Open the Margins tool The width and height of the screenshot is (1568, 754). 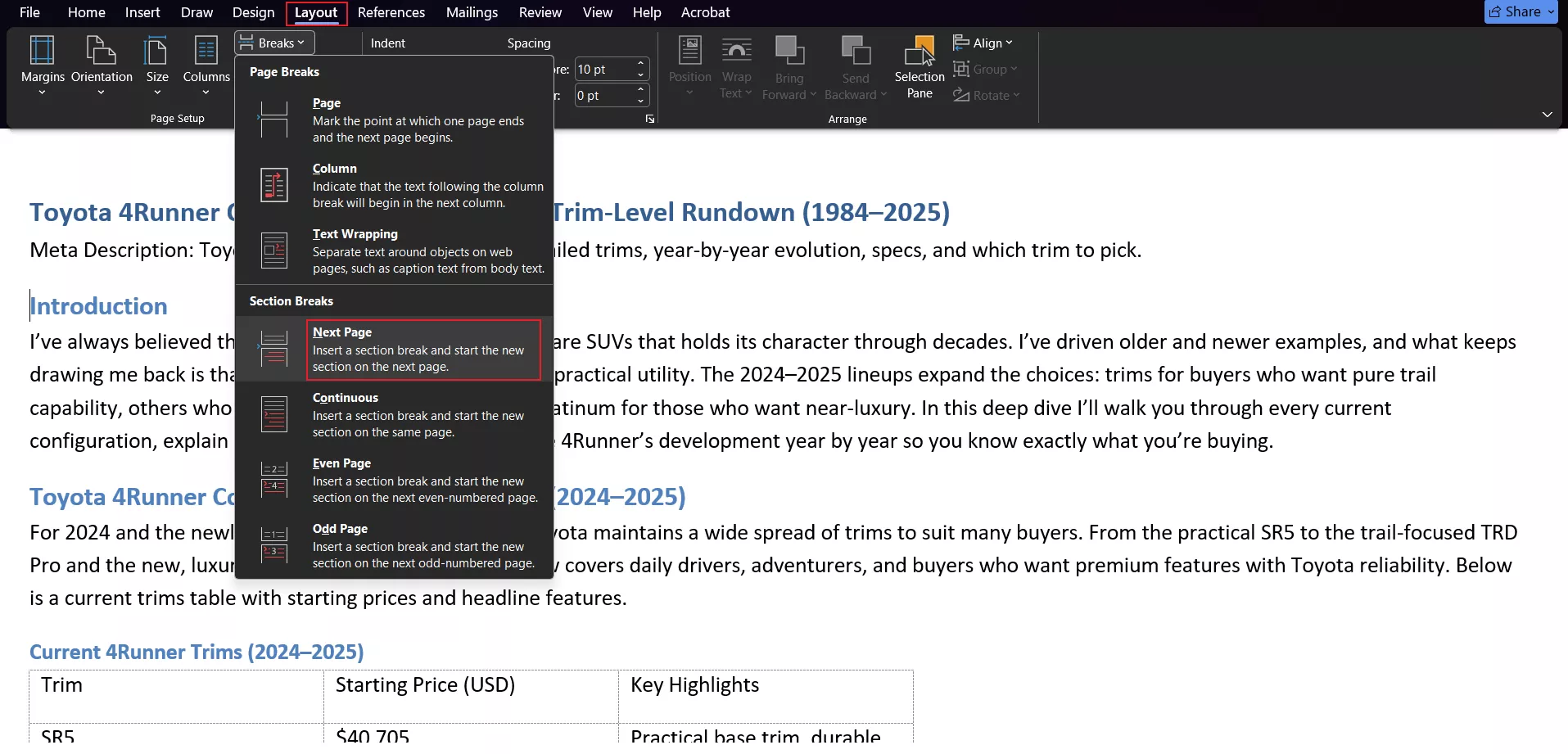[x=43, y=64]
